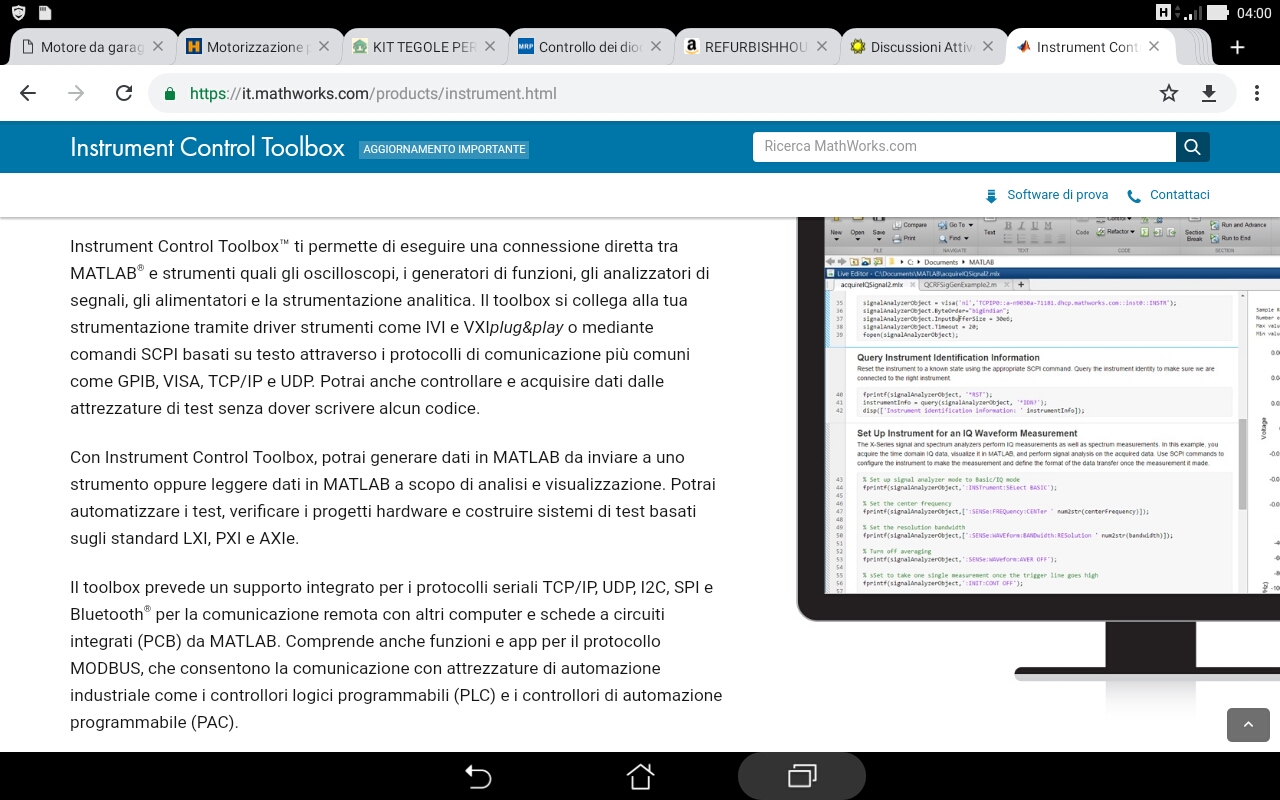Click the word 'MODBUS' in paragraph
Image resolution: width=1280 pixels, height=800 pixels.
[x=106, y=668]
